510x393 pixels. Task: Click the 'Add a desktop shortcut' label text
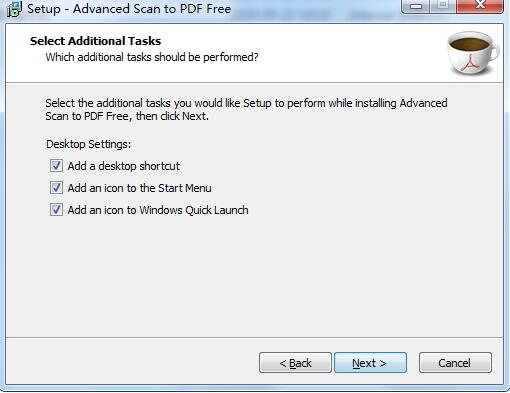click(x=124, y=166)
